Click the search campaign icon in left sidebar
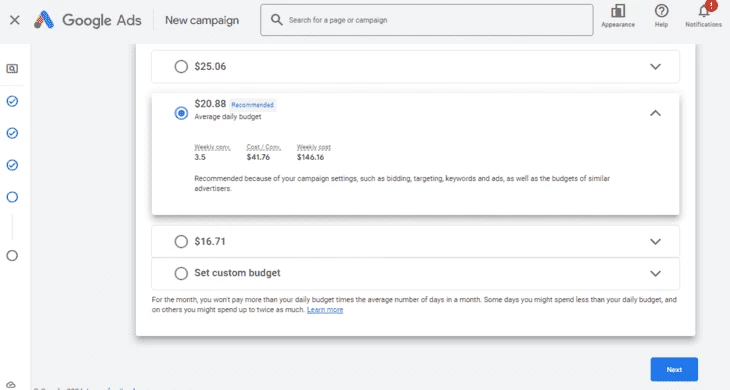The image size is (730, 390). [12, 69]
